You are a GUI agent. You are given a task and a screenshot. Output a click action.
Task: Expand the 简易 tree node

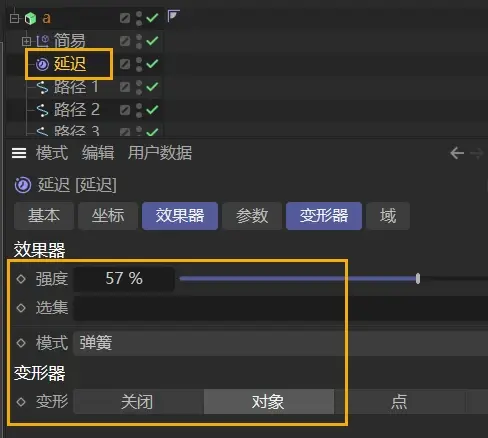26,41
